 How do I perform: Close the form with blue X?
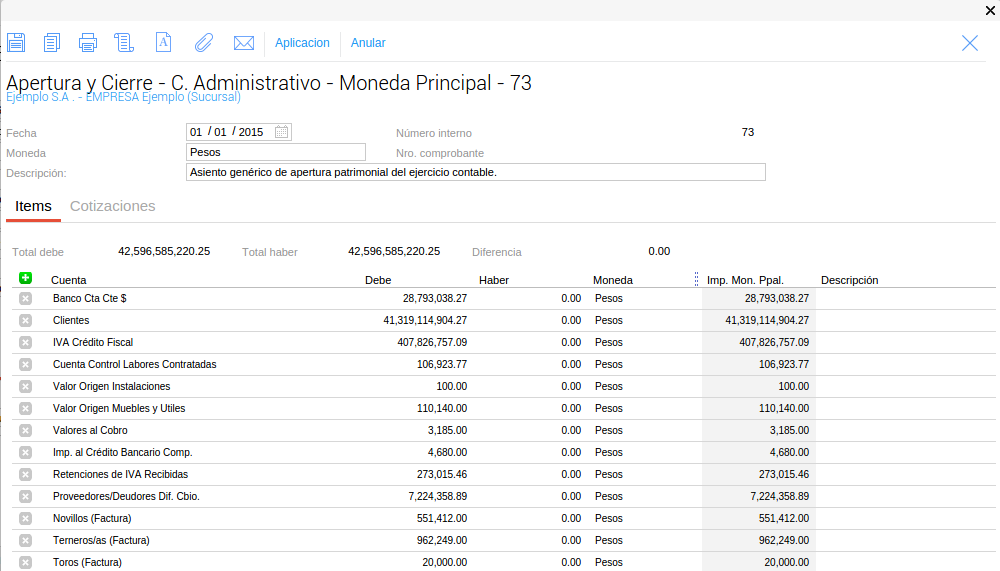(969, 42)
